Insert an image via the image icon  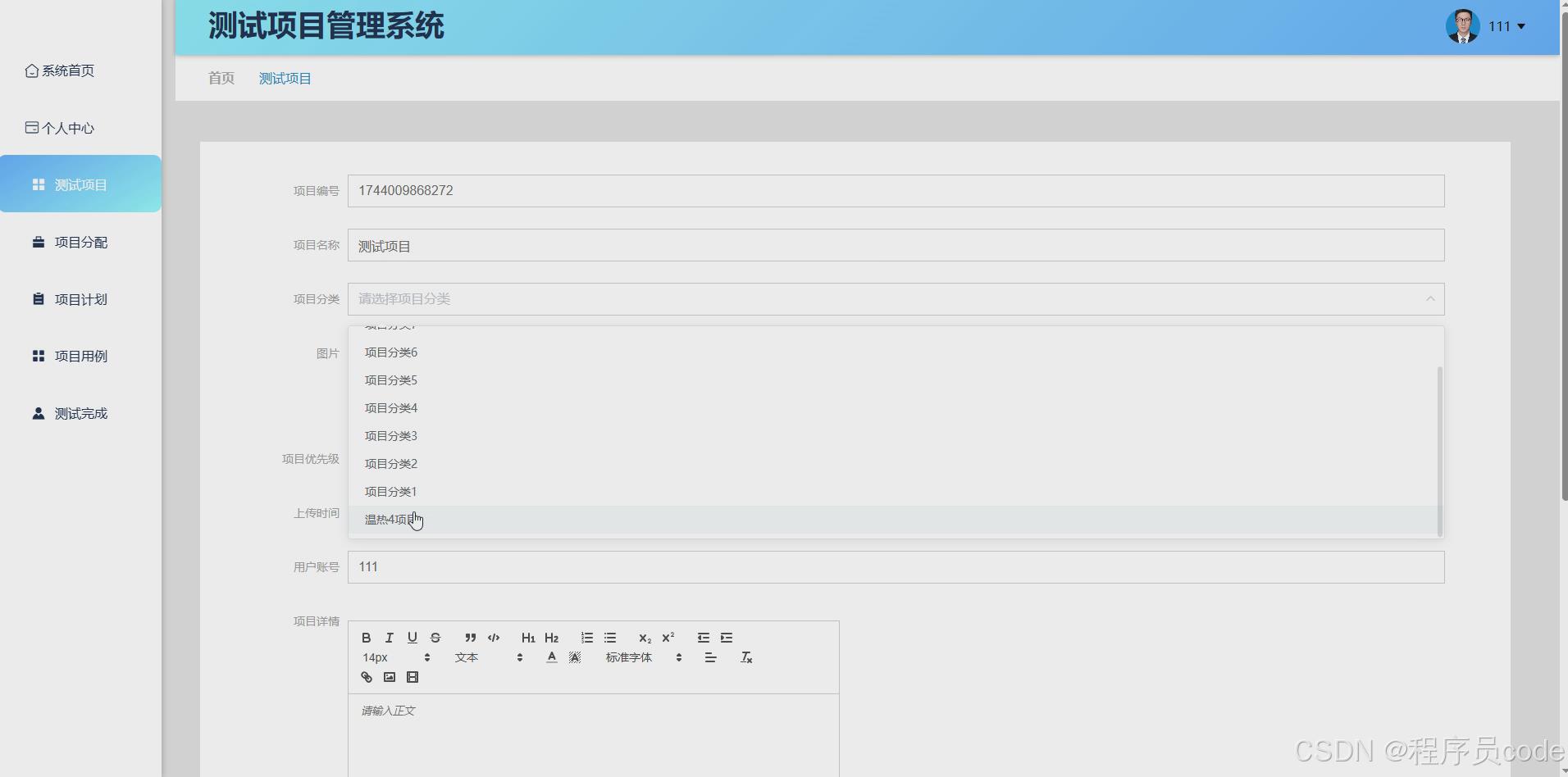pos(390,677)
